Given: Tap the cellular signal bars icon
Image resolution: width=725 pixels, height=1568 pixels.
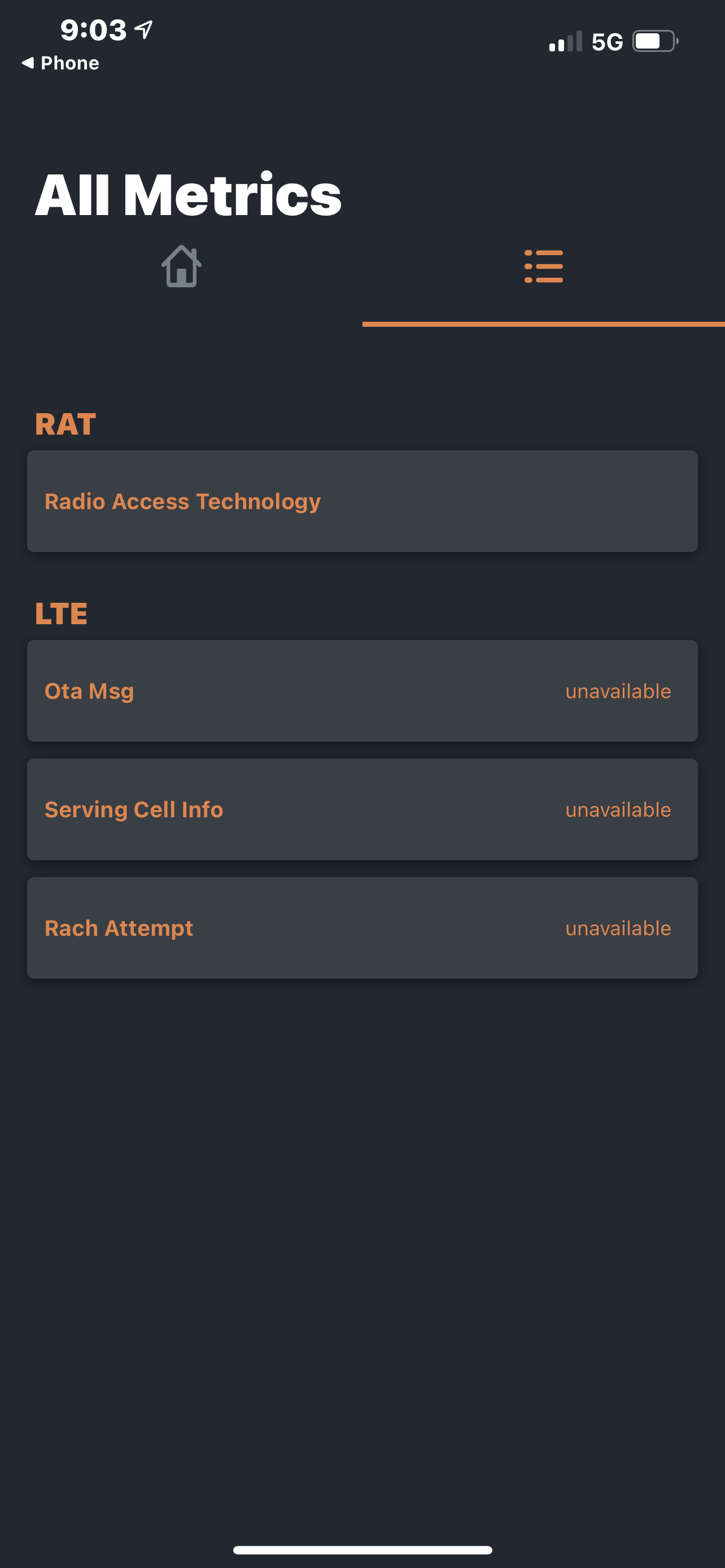Looking at the screenshot, I should pos(565,41).
